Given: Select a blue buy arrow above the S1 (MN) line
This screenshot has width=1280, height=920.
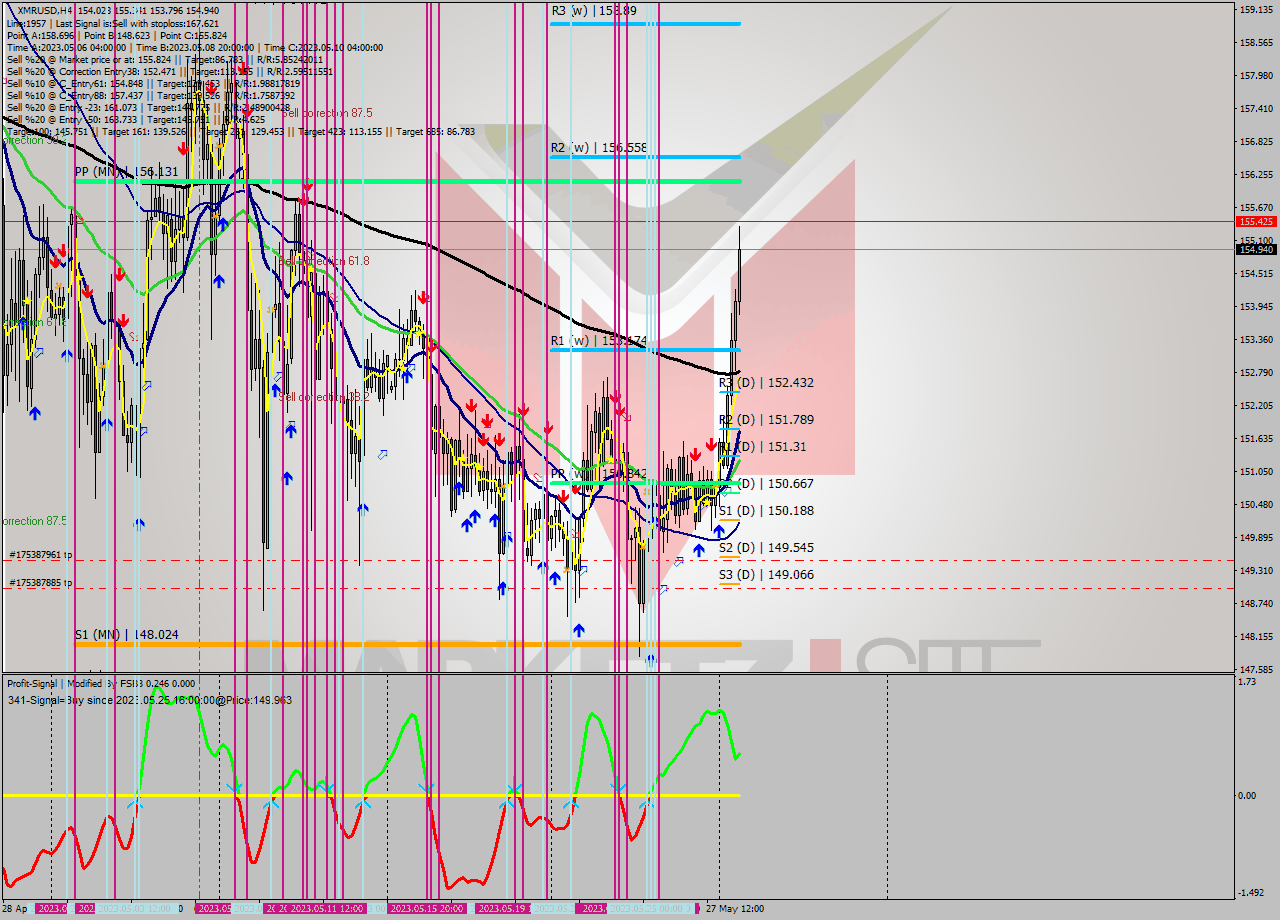Looking at the screenshot, I should (x=579, y=630).
